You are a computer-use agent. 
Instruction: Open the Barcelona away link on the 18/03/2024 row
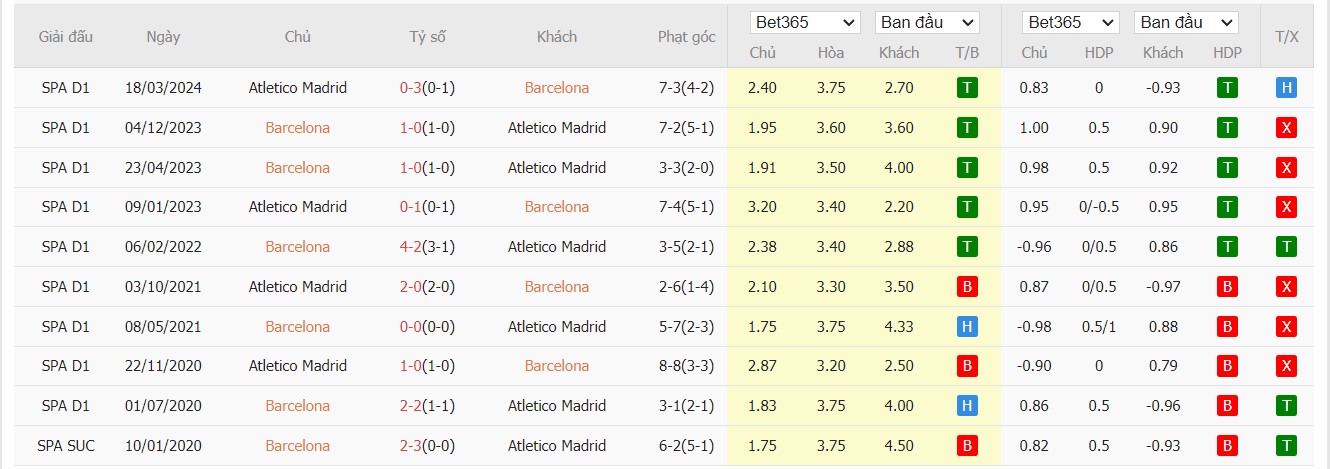click(x=557, y=88)
